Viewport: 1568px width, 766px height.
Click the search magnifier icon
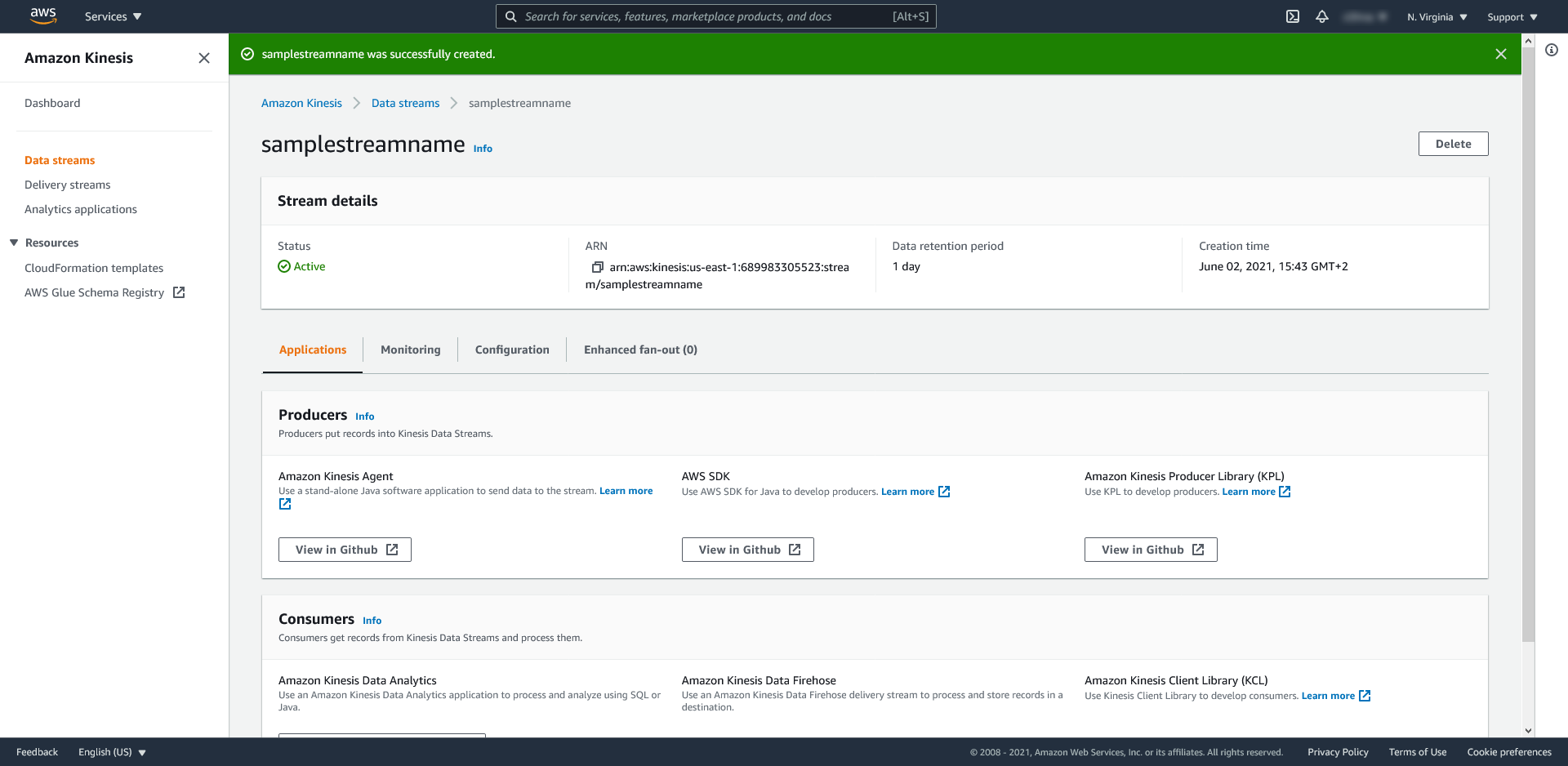(x=510, y=16)
